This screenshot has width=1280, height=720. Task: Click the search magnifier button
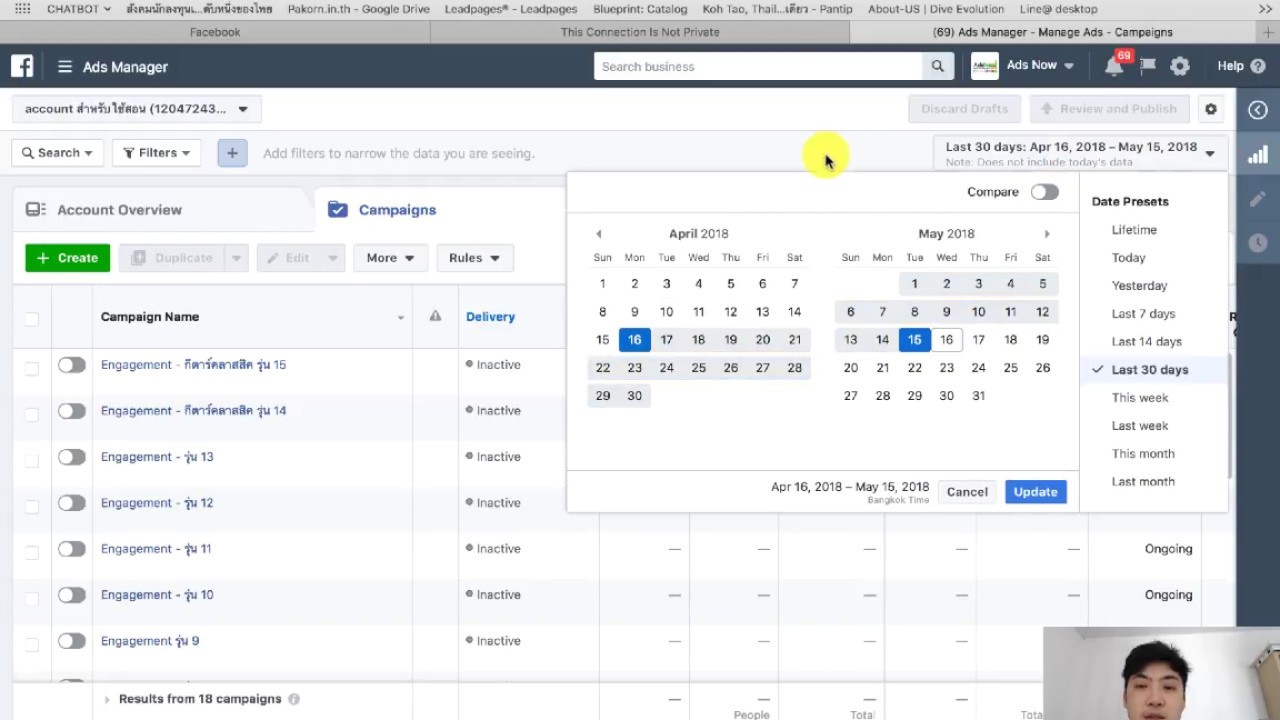click(937, 66)
